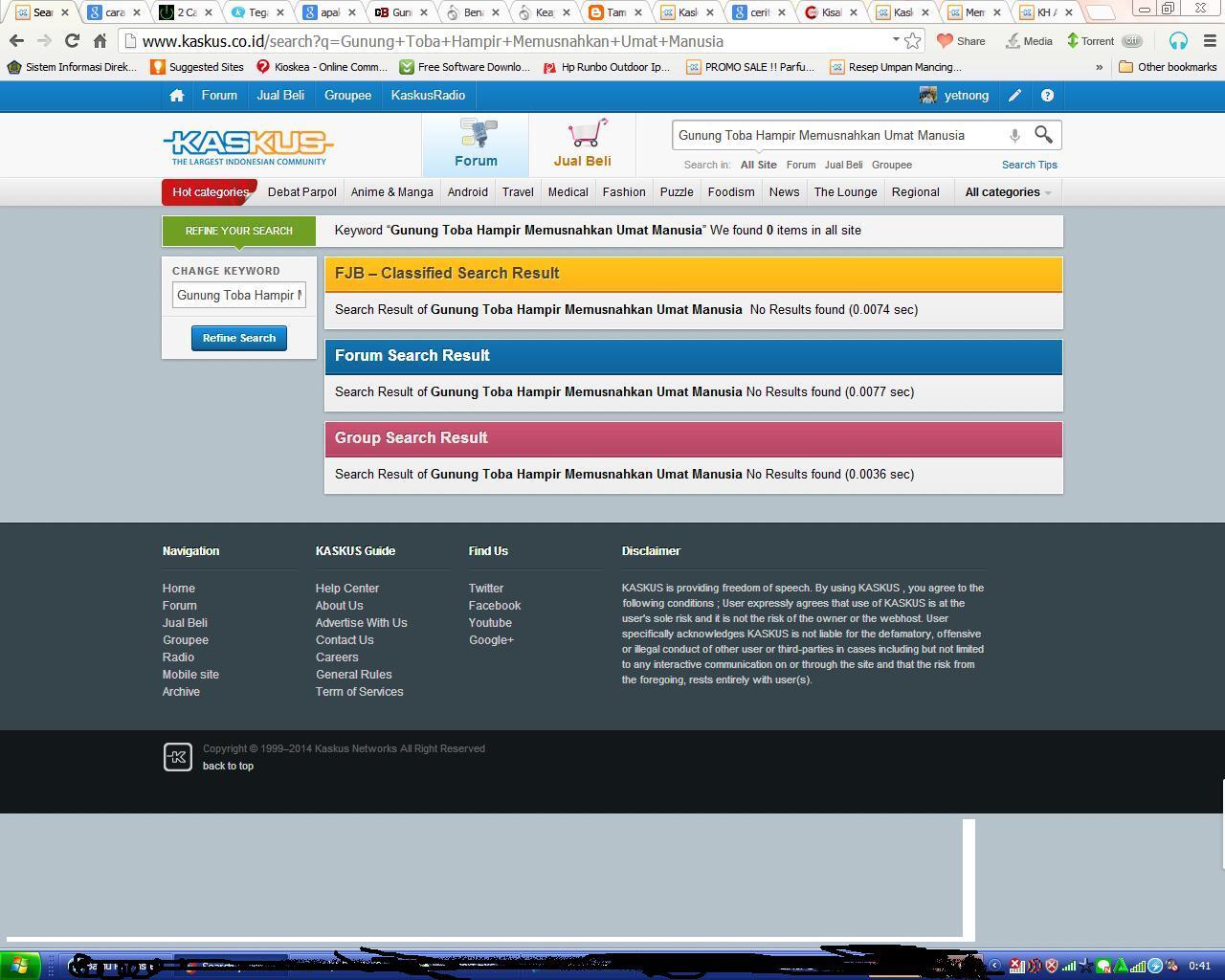Click the headphones extension icon
Screen dimensions: 1225x980
[1178, 41]
